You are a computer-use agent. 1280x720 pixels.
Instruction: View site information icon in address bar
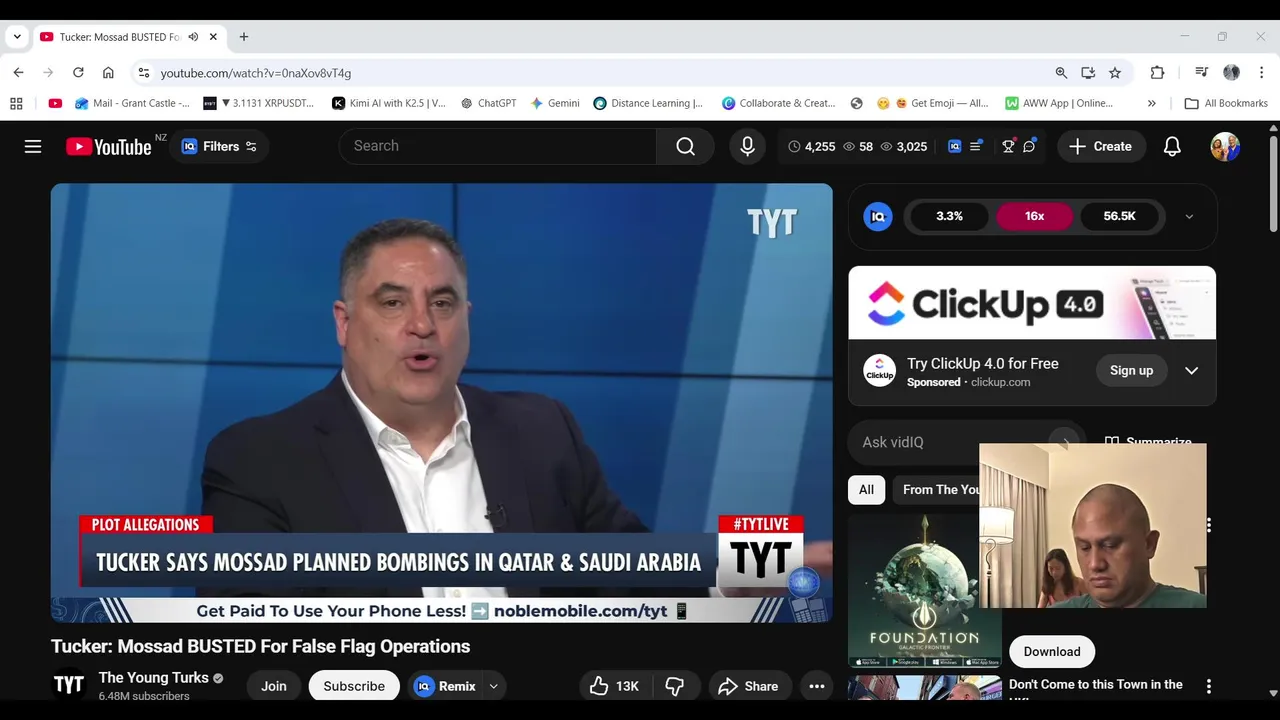pos(143,73)
